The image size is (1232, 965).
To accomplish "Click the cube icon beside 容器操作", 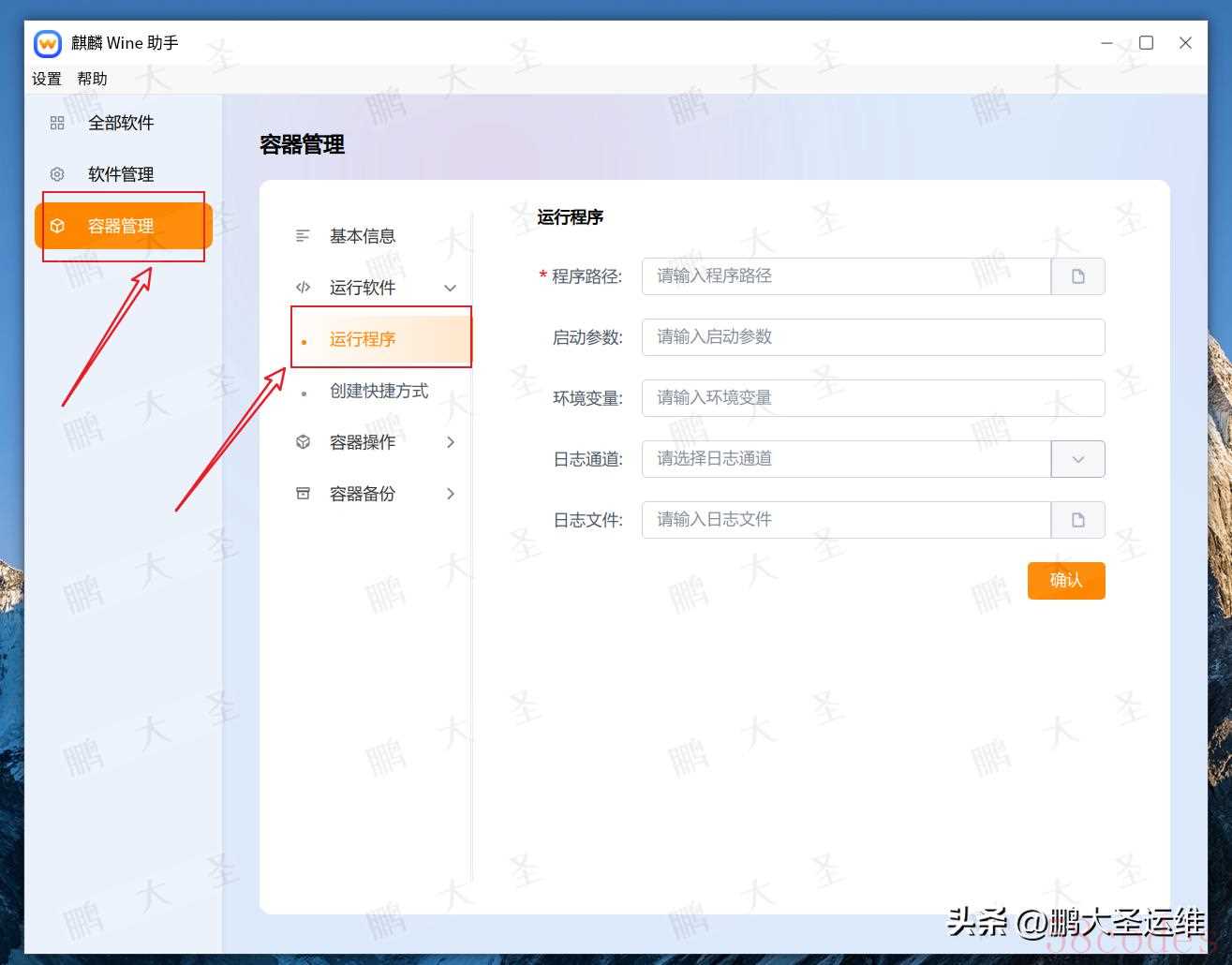I will 303,442.
